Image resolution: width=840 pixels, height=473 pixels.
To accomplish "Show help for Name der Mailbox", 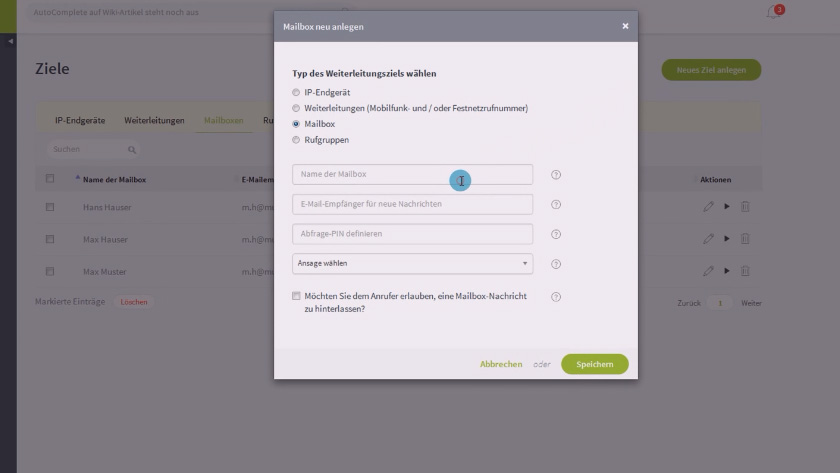I will click(556, 175).
